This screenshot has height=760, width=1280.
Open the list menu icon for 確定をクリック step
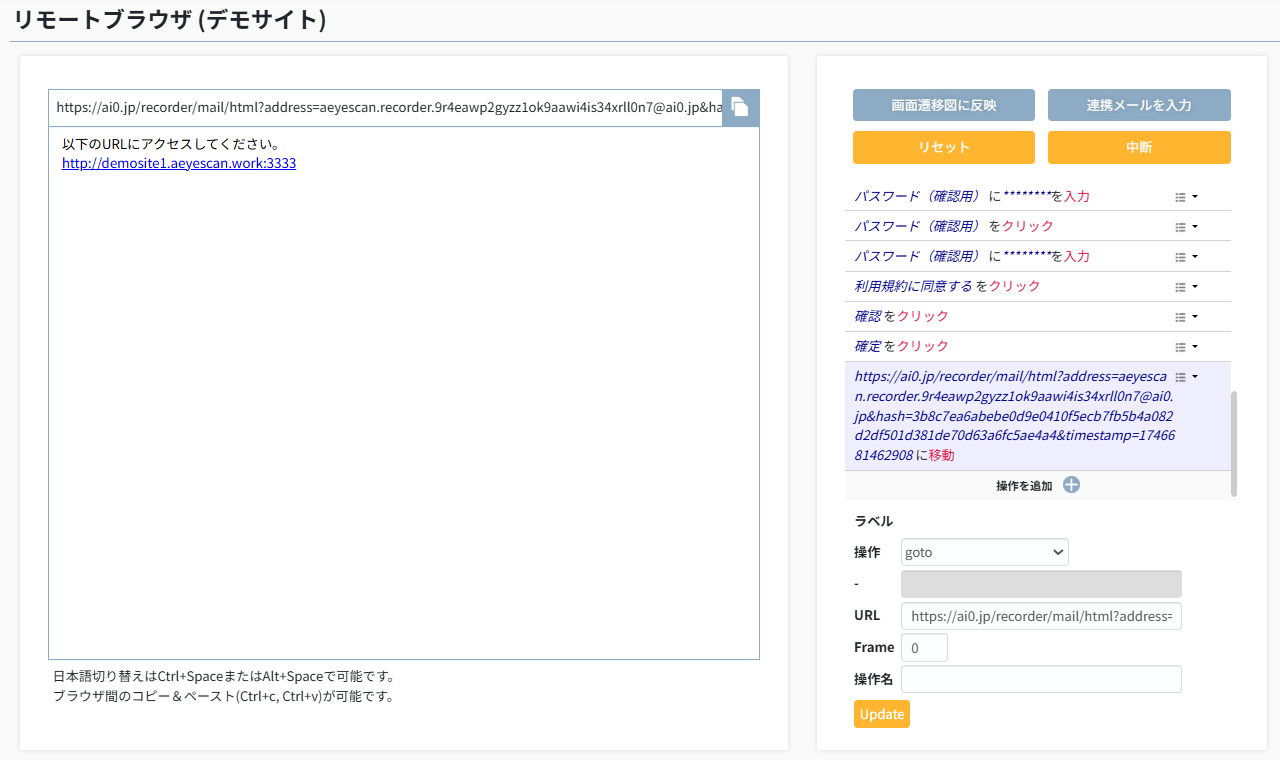pos(1186,347)
